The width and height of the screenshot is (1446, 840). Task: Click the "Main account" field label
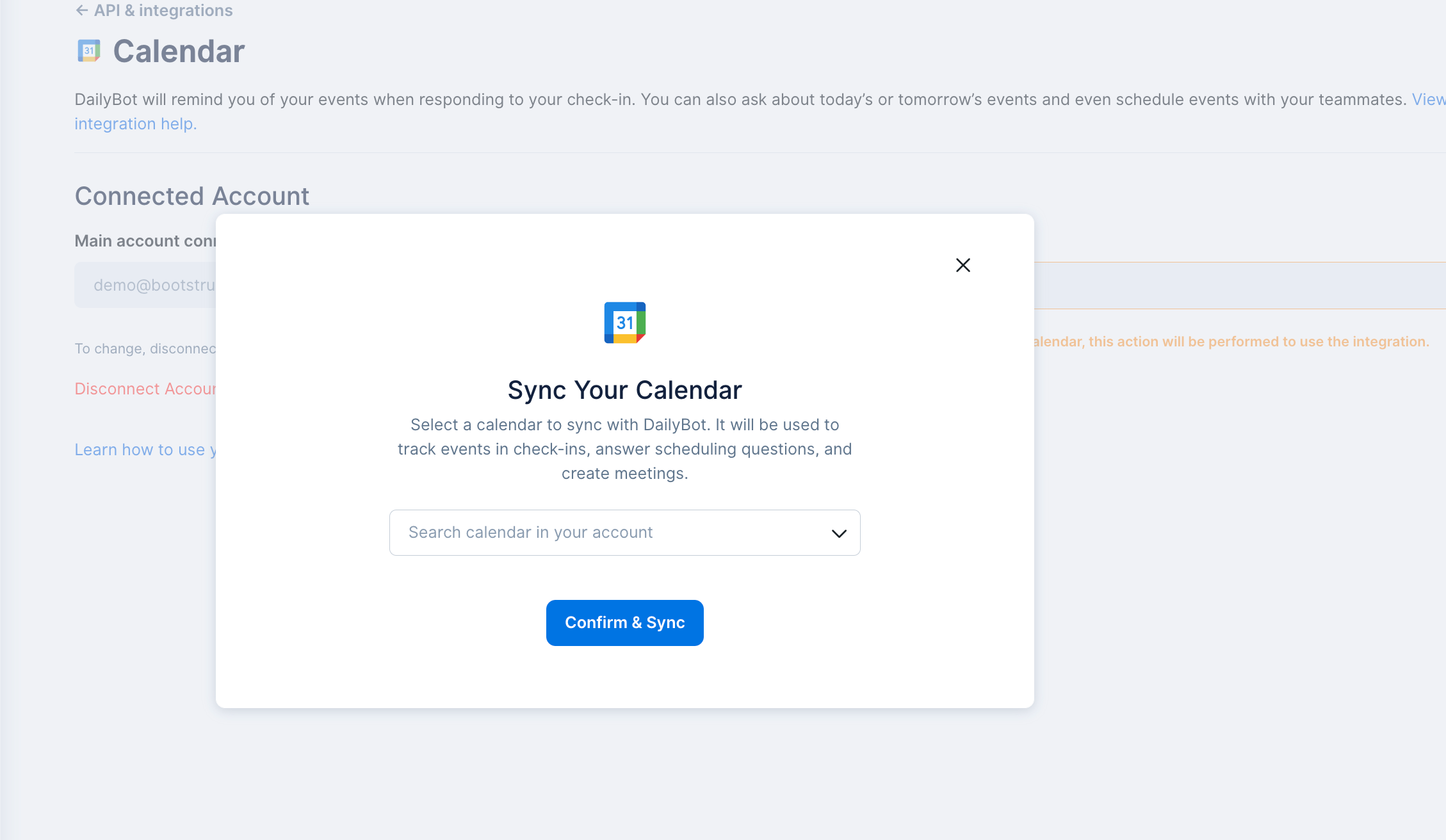[145, 241]
